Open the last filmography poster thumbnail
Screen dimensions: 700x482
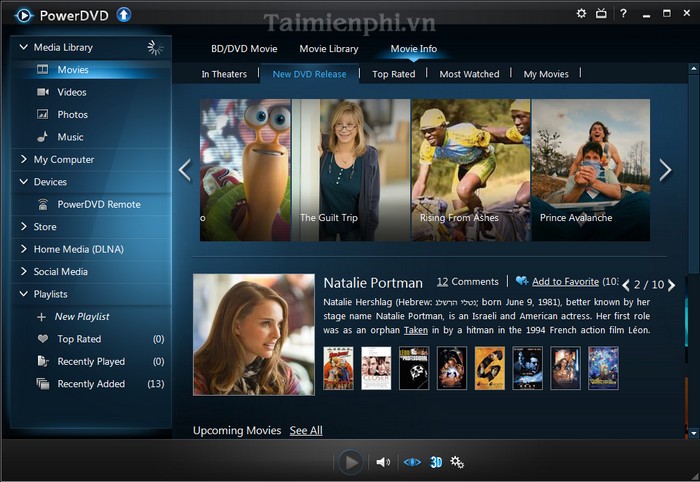(x=603, y=368)
